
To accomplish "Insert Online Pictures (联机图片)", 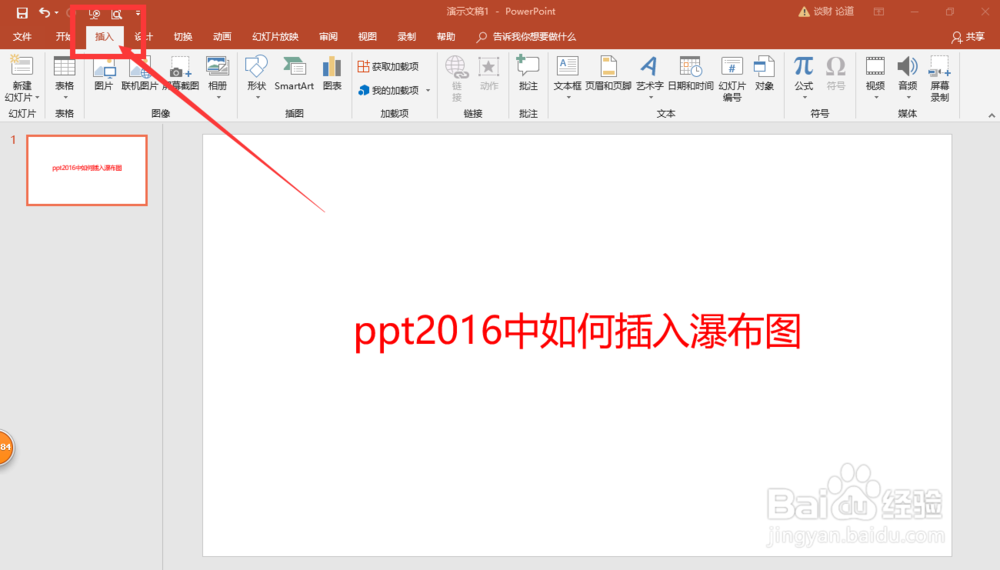I will click(x=139, y=74).
